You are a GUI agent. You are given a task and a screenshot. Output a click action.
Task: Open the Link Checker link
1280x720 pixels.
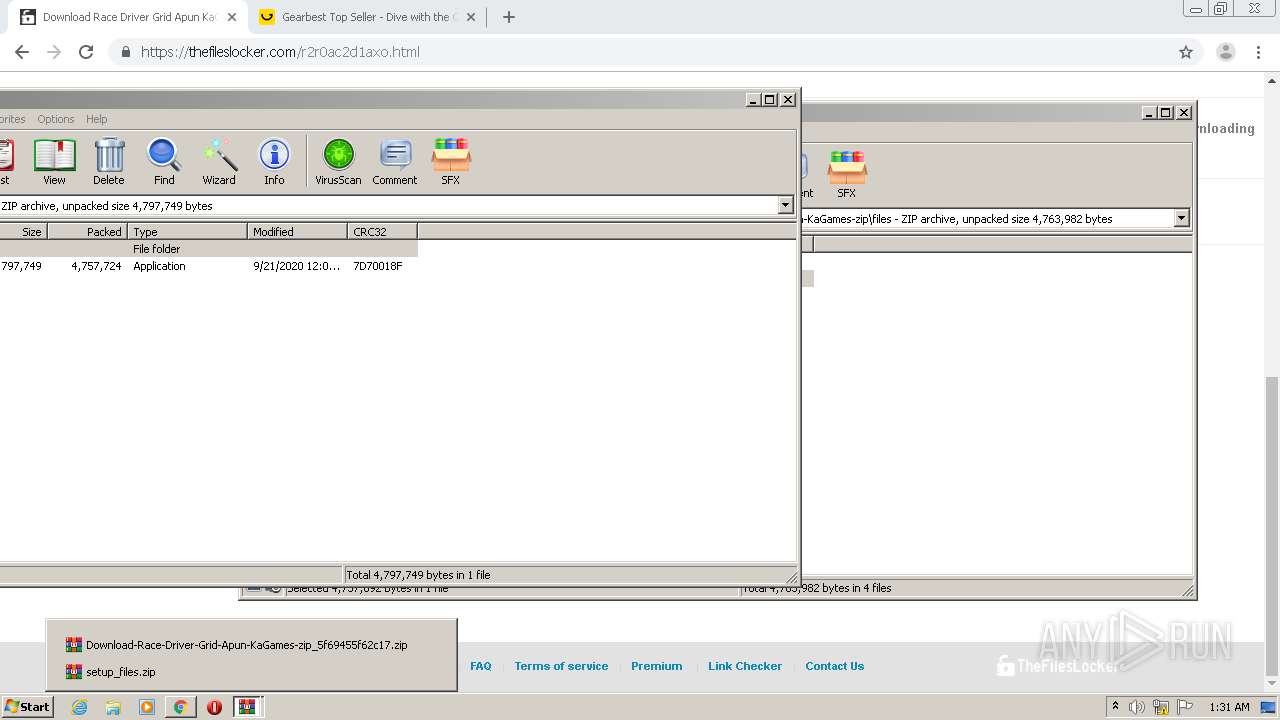745,666
